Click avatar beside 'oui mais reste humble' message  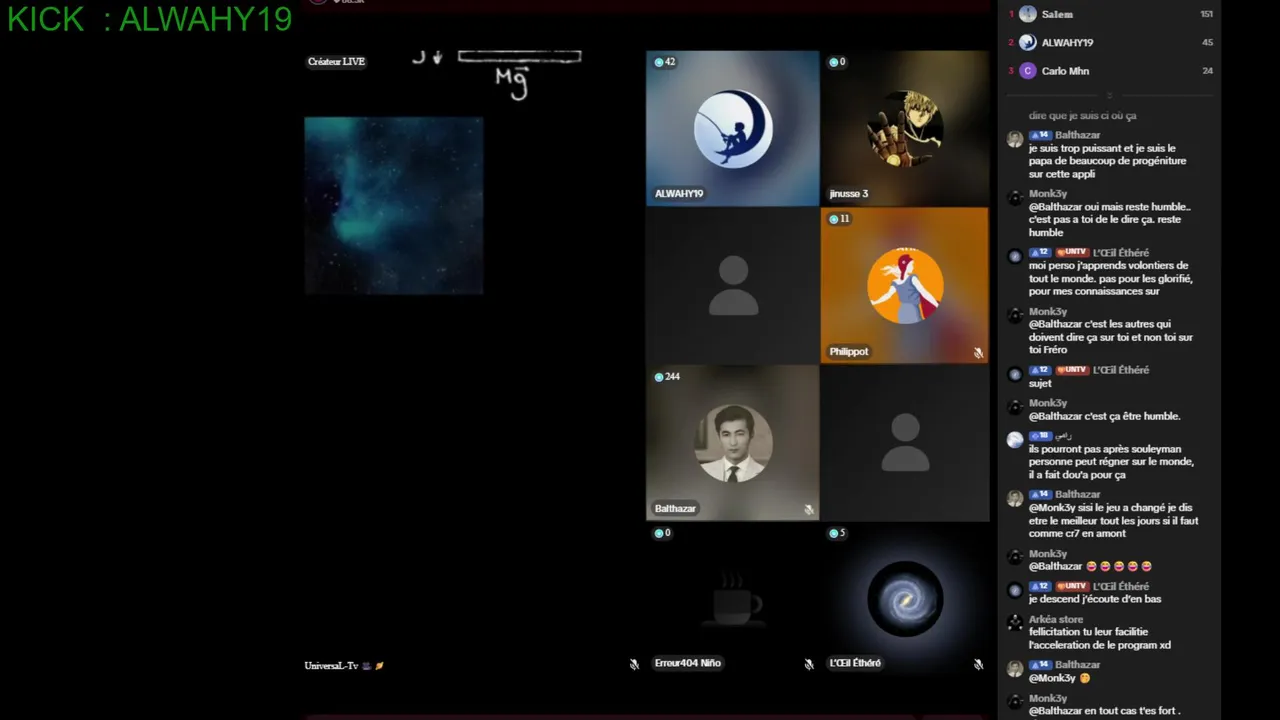[x=1015, y=198]
